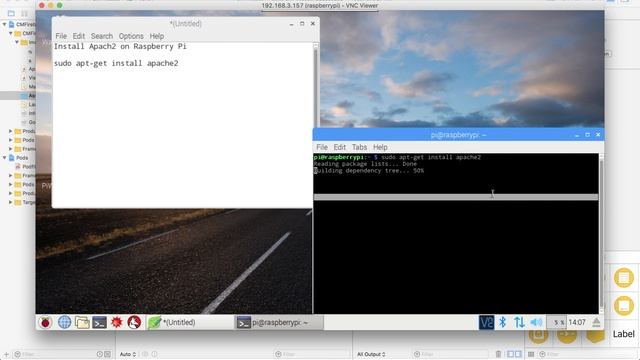Screen dimensions: 640x360
Task: Launch the web browser globe icon
Action: (64, 322)
